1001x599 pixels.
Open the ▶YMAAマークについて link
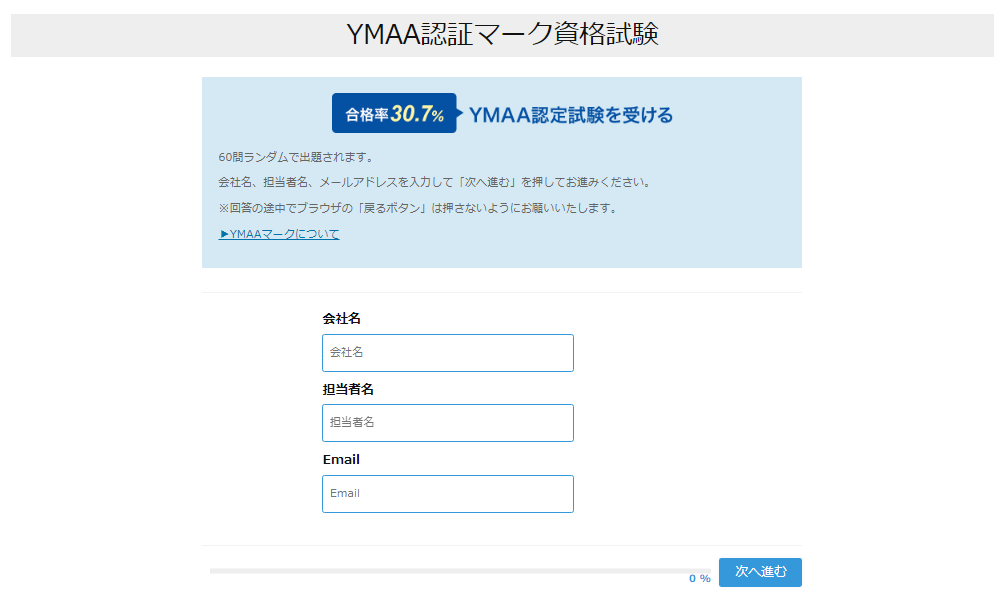(x=279, y=234)
